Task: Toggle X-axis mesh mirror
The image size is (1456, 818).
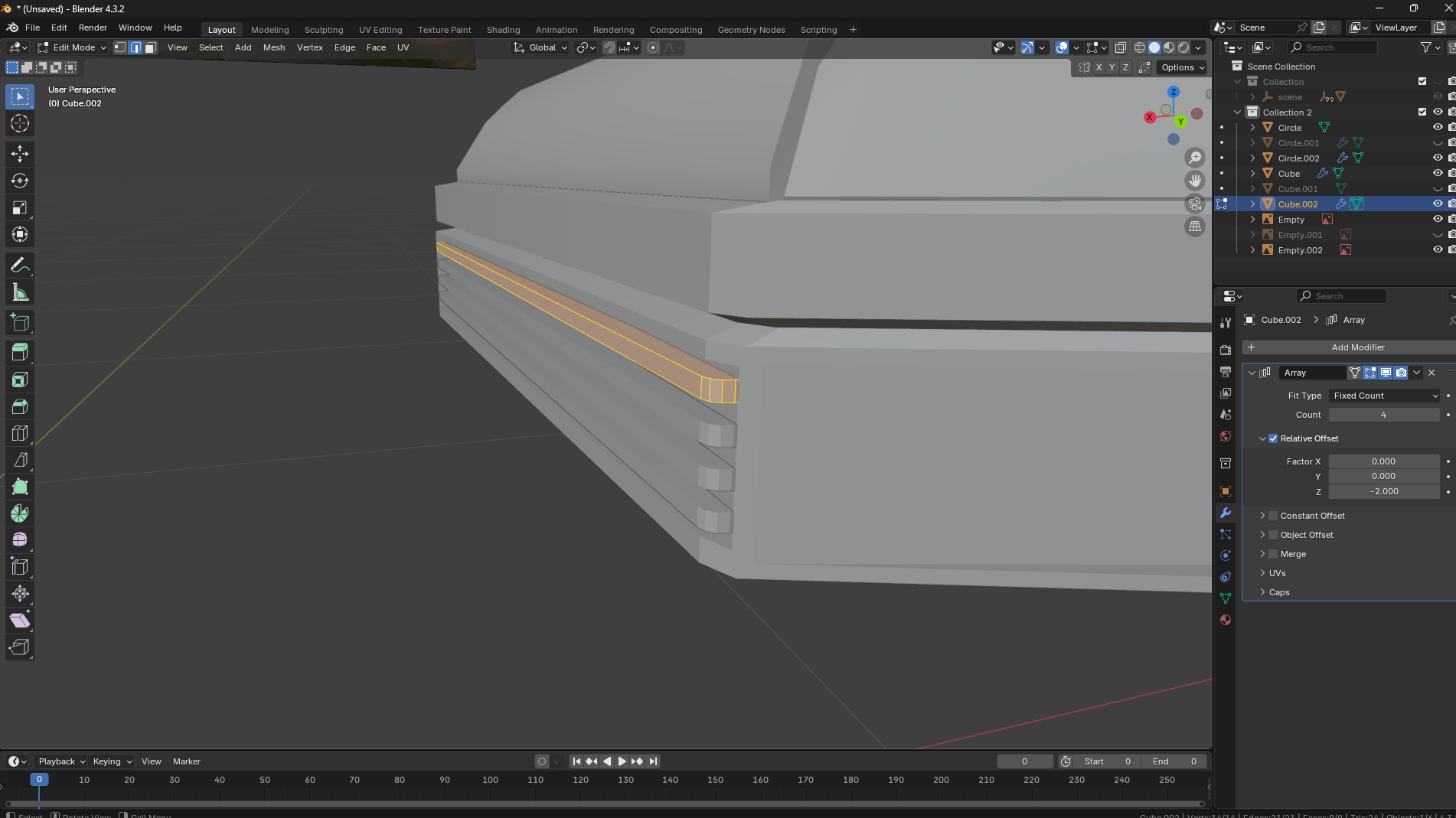Action: tap(1099, 67)
